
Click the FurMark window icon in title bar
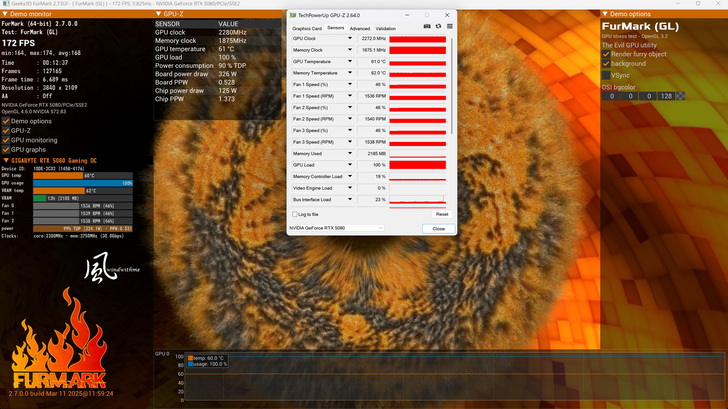point(6,3)
